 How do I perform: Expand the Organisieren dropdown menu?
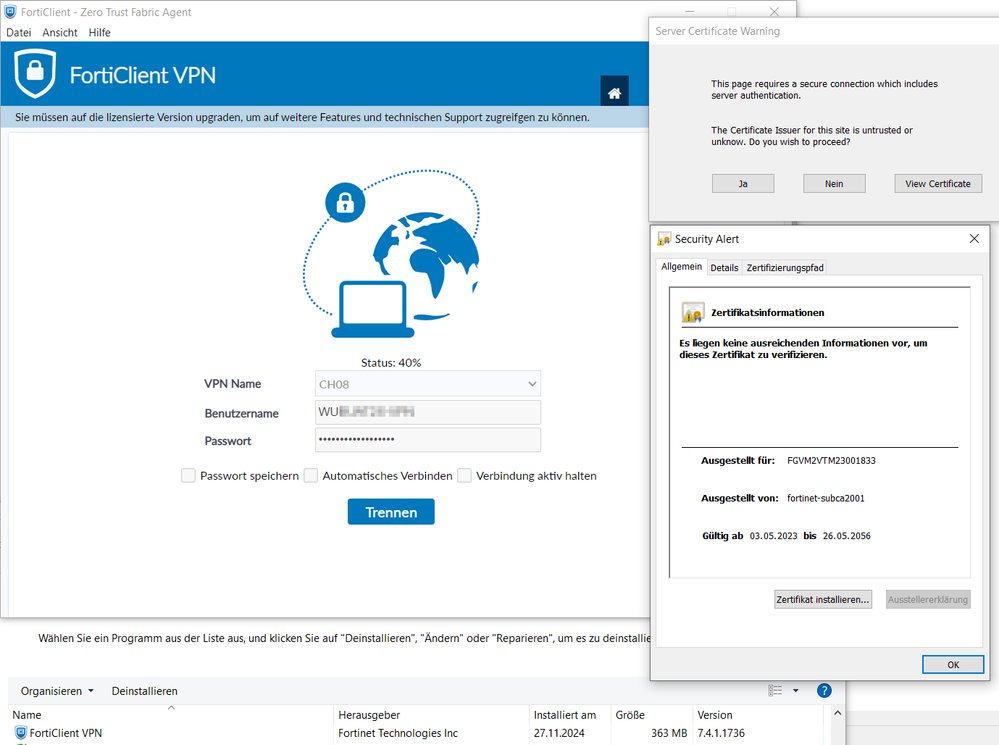57,691
